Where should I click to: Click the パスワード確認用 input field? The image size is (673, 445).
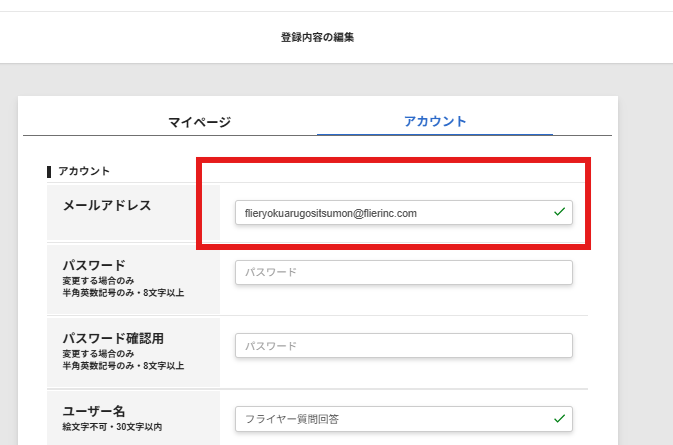(403, 345)
